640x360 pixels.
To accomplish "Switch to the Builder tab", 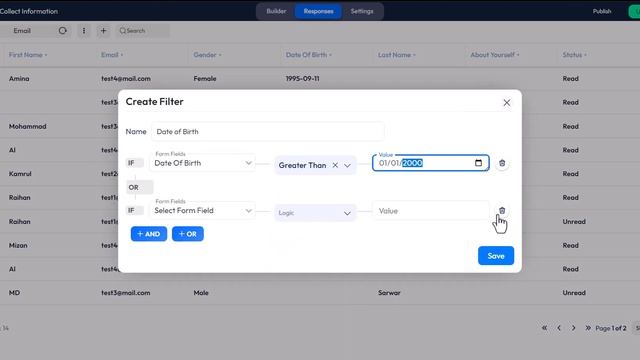I will (x=276, y=11).
